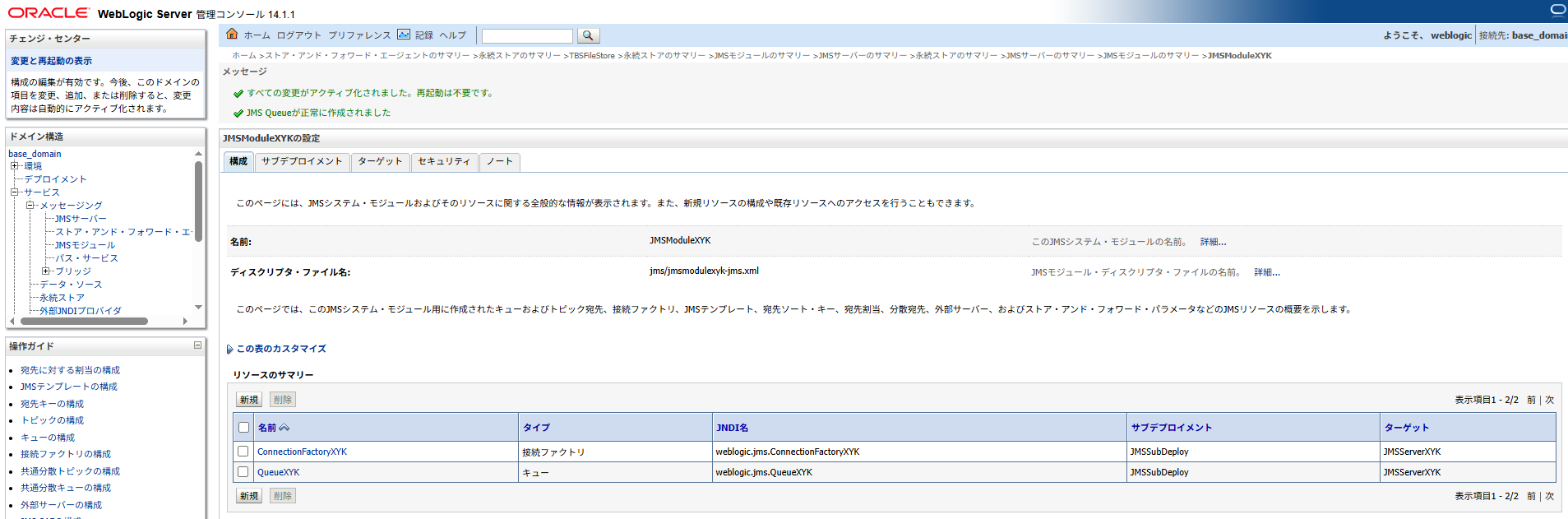The image size is (1568, 519).
Task: Open プリファレンス from the toolbar
Action: [359, 35]
